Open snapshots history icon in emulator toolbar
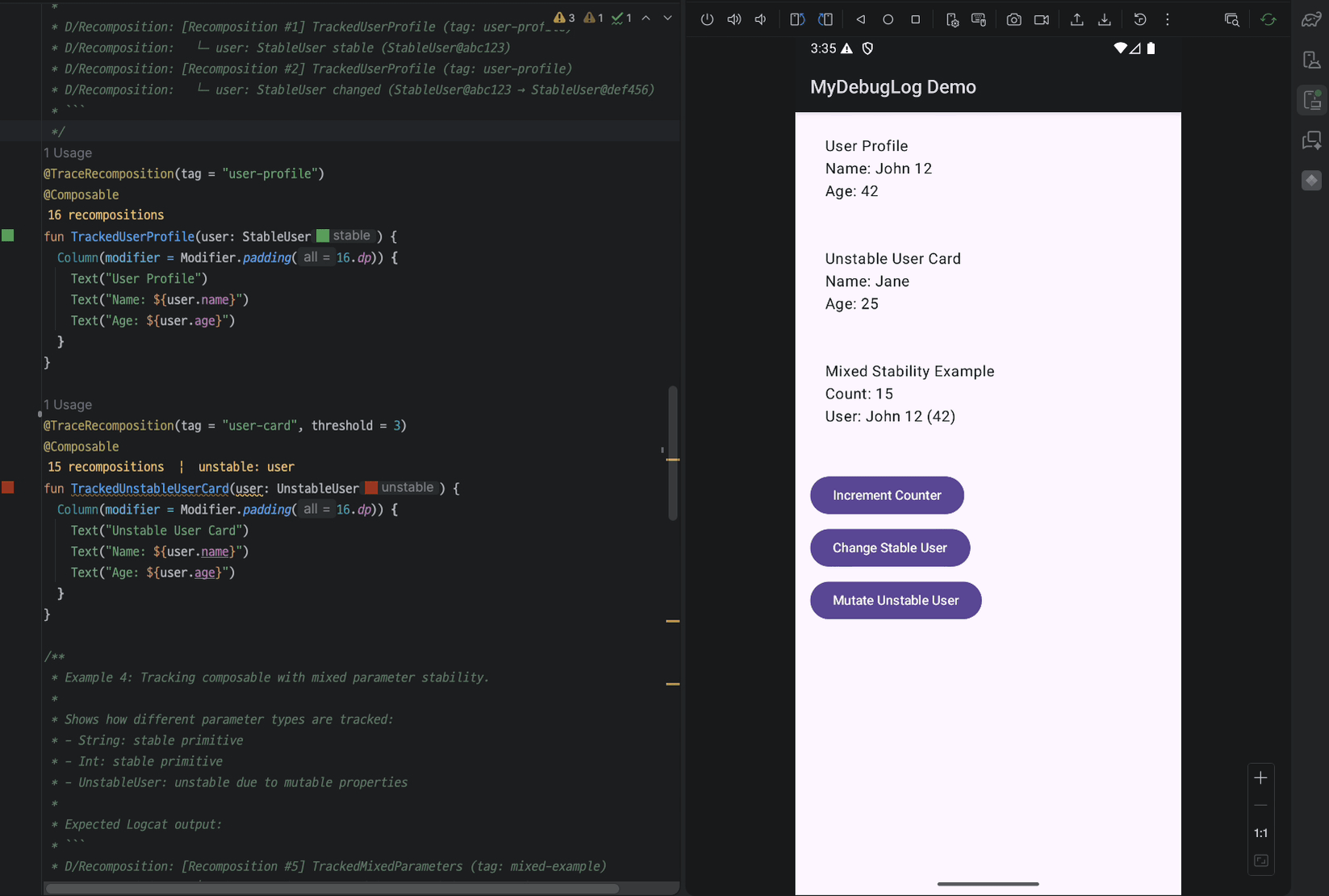The image size is (1329, 896). tap(1140, 19)
